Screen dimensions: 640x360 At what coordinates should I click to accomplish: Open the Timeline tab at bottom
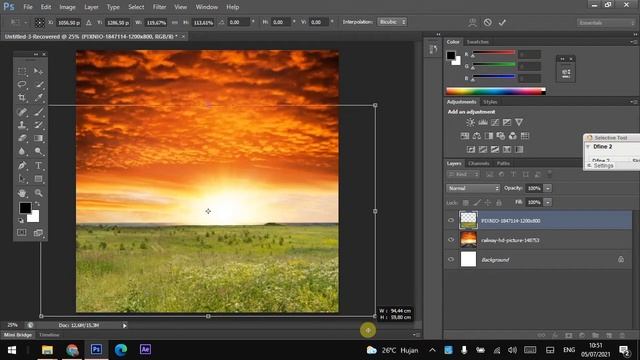pos(49,335)
